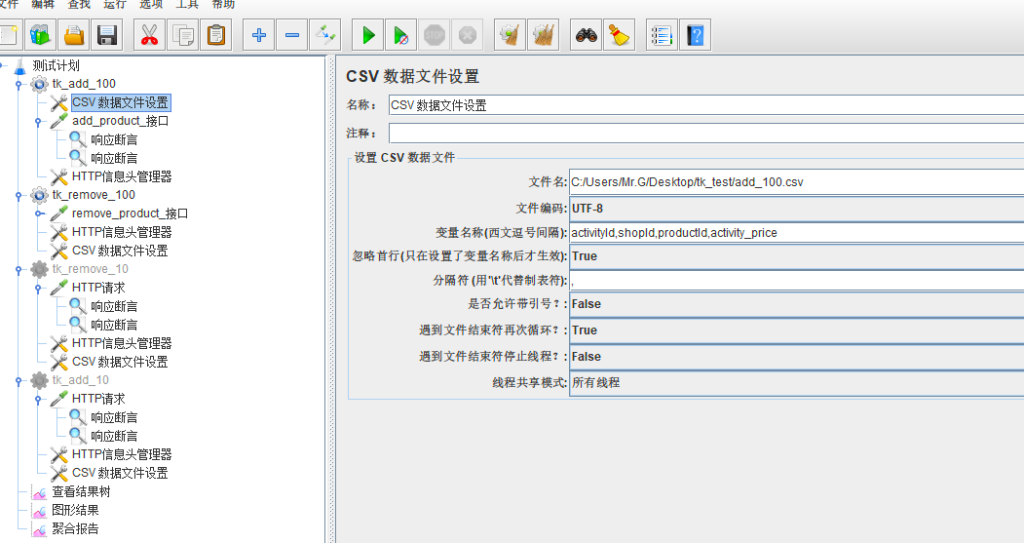Open the 帮助 menu
This screenshot has width=1024, height=543.
pyautogui.click(x=223, y=5)
